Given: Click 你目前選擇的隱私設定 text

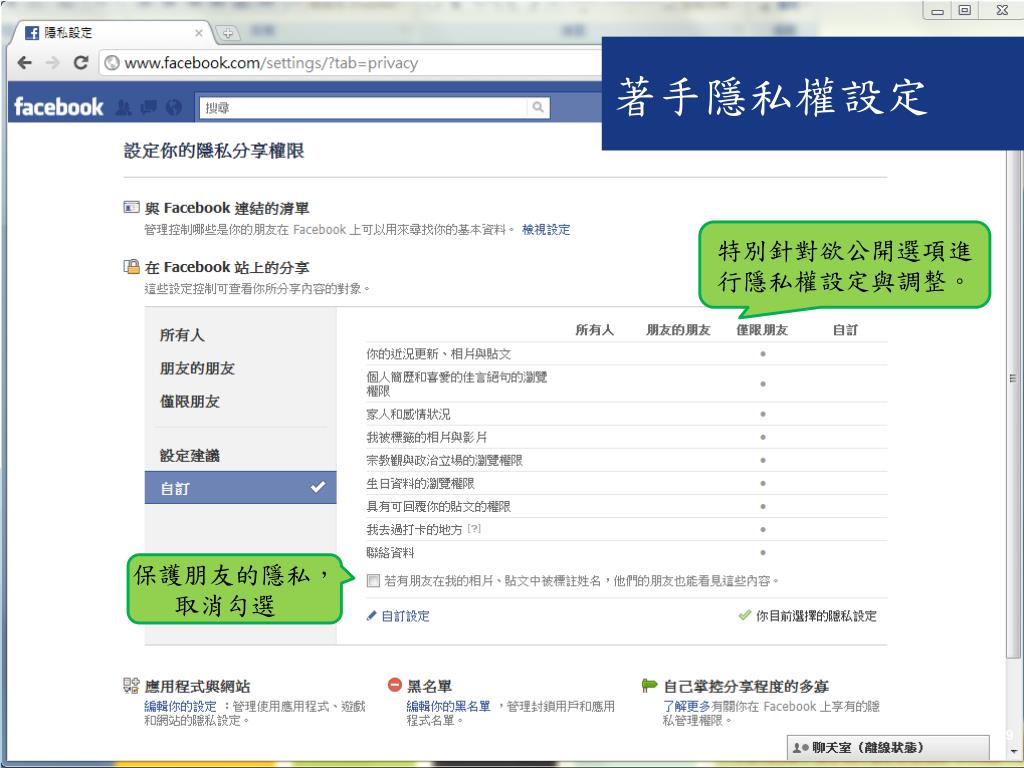Looking at the screenshot, I should pyautogui.click(x=816, y=616).
